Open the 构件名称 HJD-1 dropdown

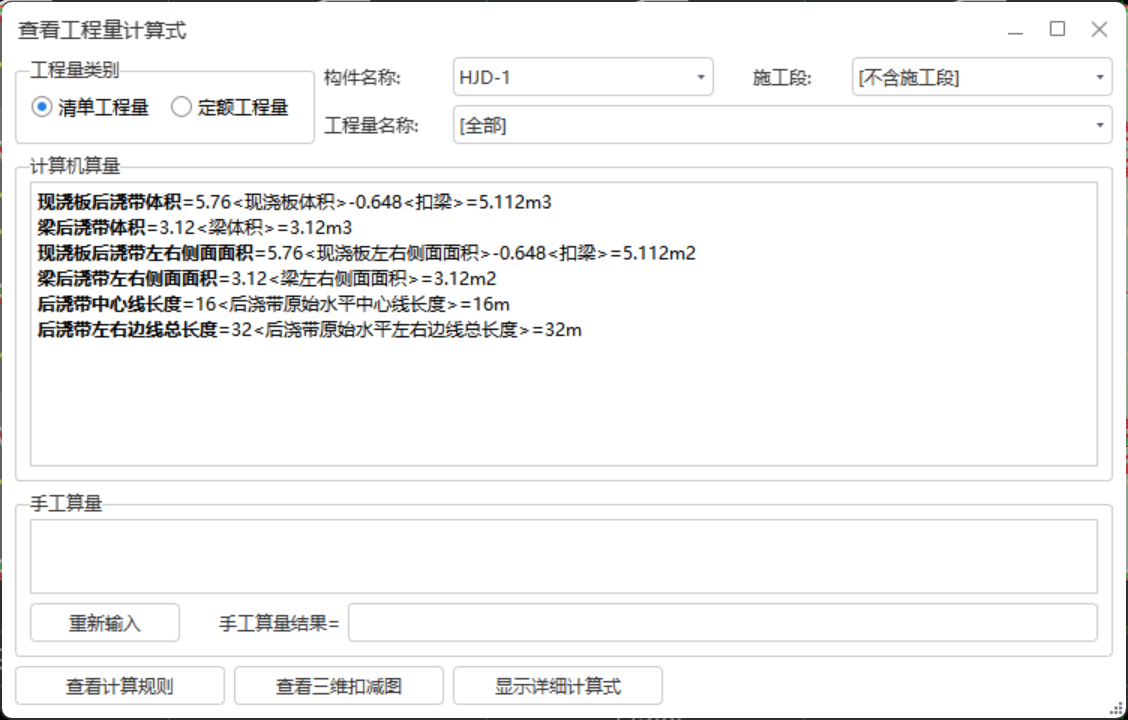[x=583, y=77]
